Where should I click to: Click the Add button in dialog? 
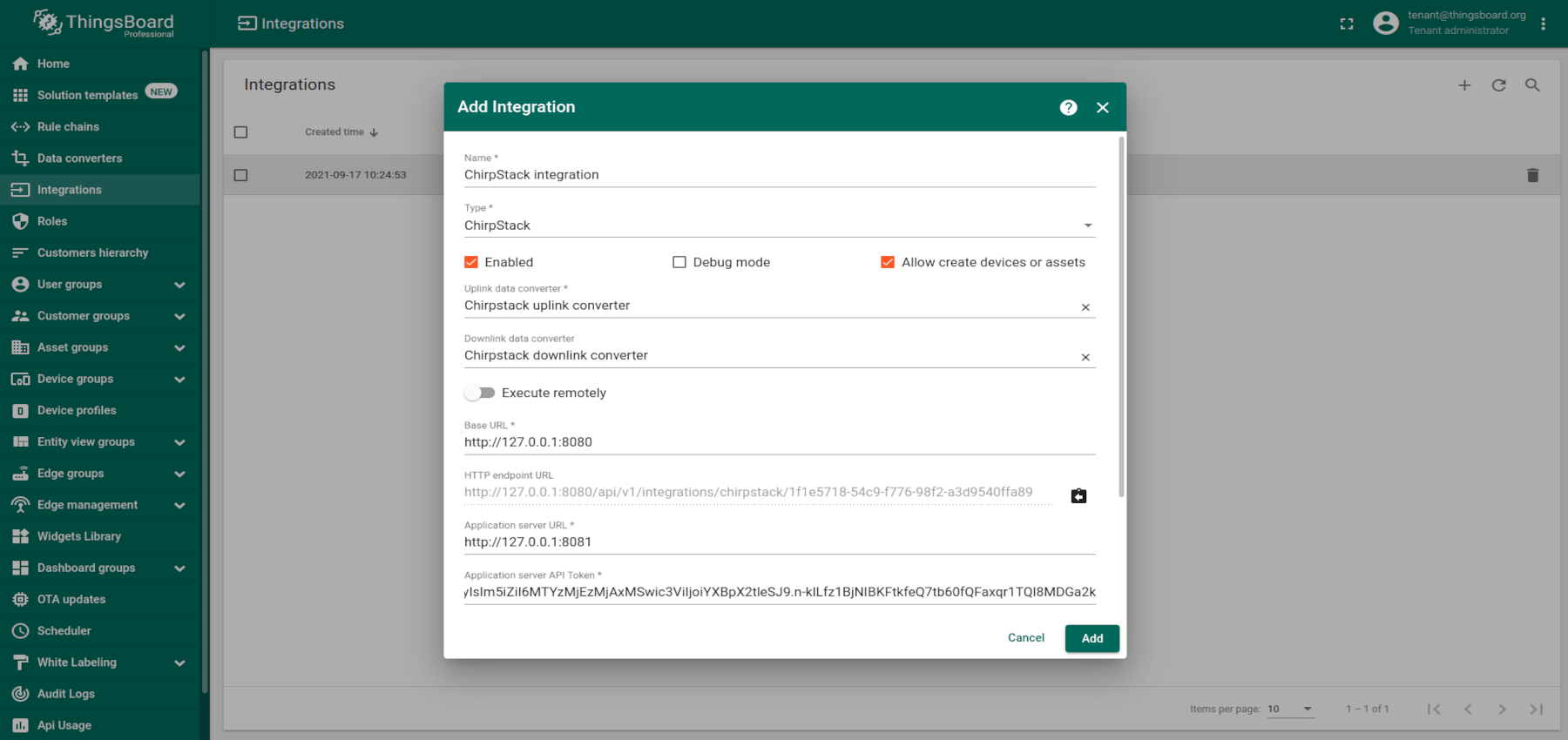[1092, 638]
